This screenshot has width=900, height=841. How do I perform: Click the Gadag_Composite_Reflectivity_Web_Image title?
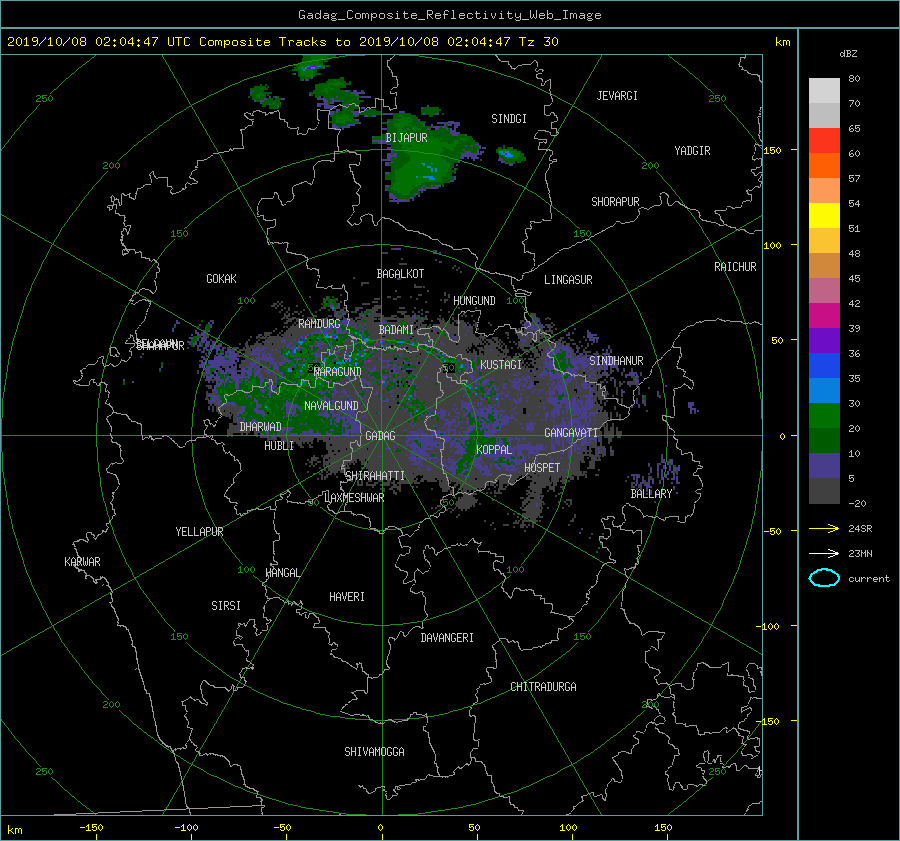click(449, 15)
